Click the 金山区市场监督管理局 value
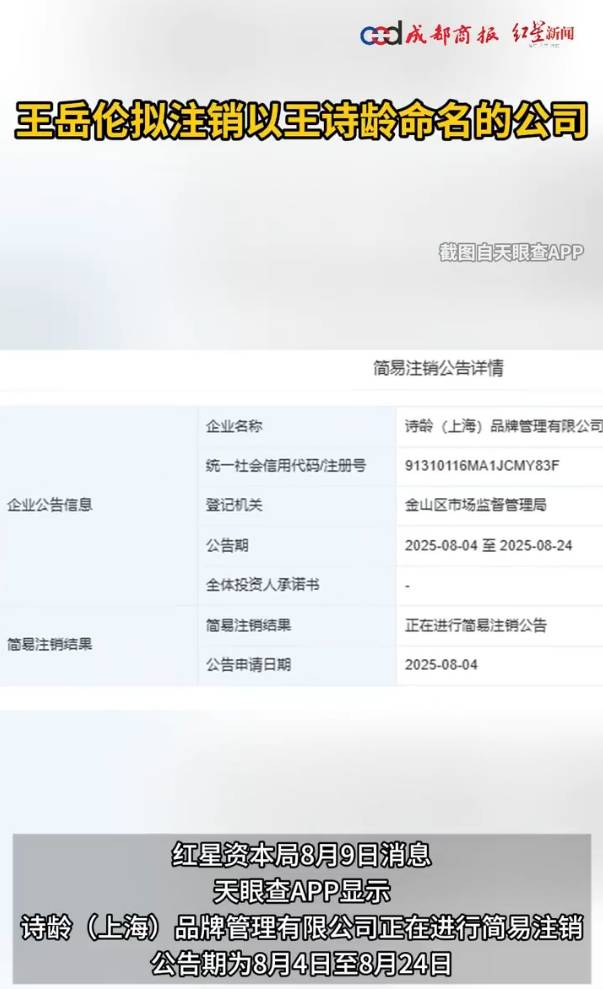The image size is (603, 989). point(476,505)
